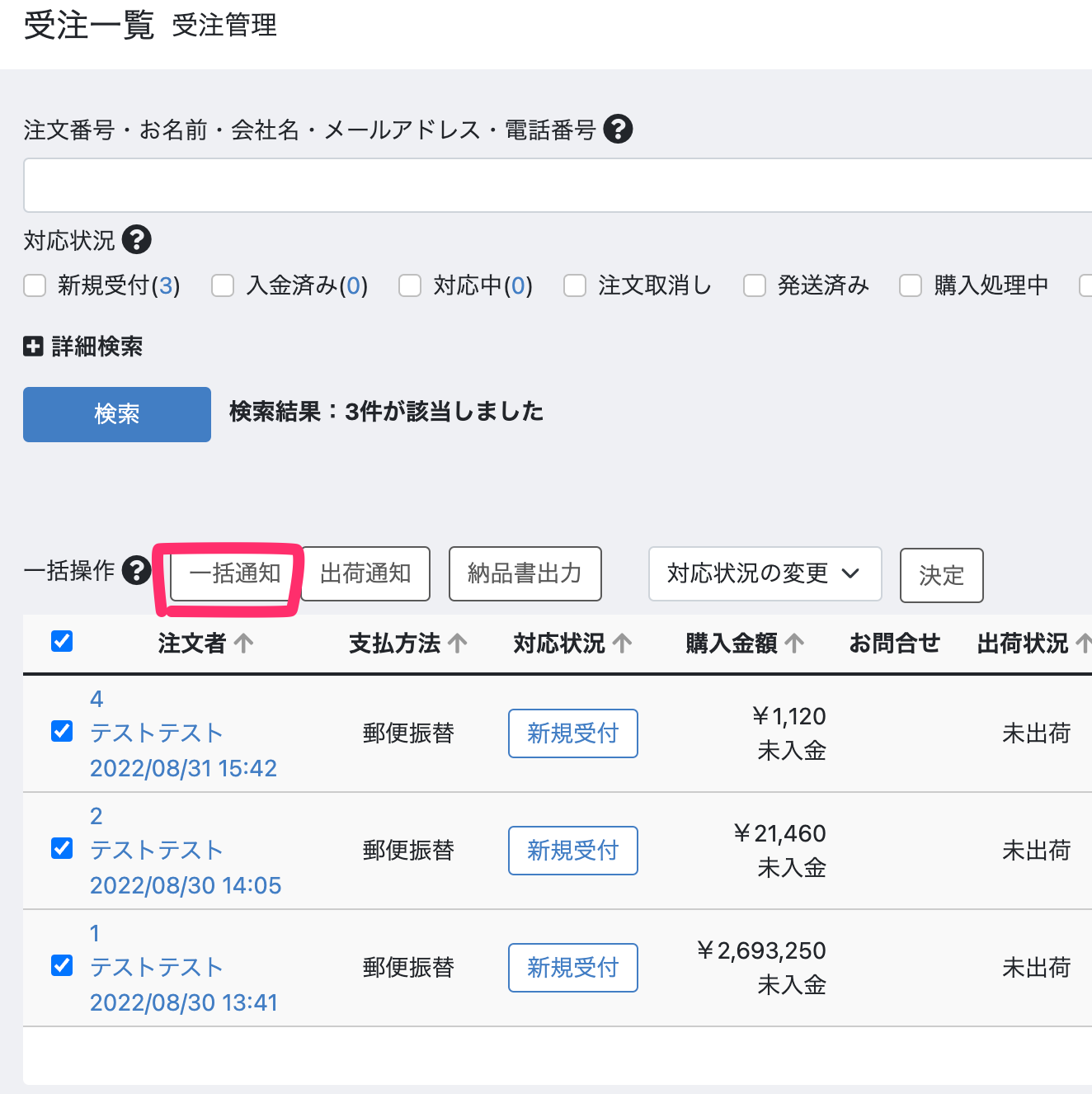This screenshot has height=1094, width=1092.
Task: Open order number 4 link
Action: tap(96, 700)
